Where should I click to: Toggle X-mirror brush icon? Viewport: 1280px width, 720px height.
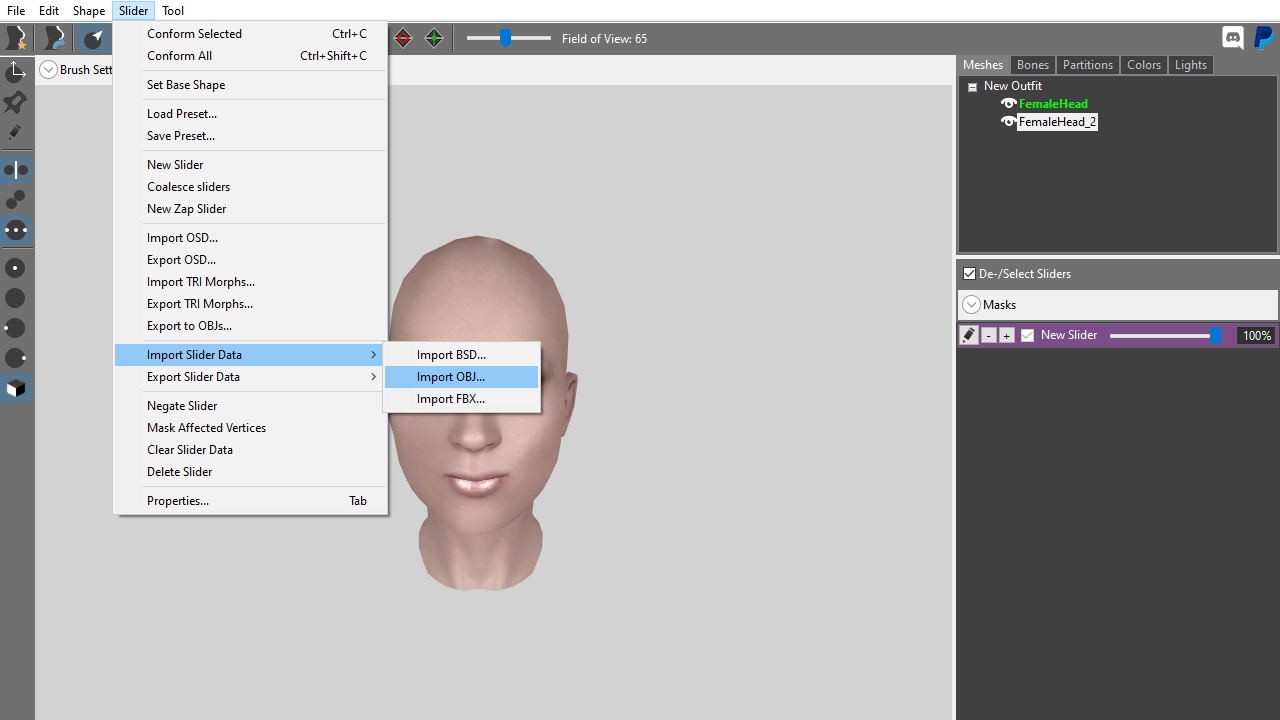coord(16,170)
